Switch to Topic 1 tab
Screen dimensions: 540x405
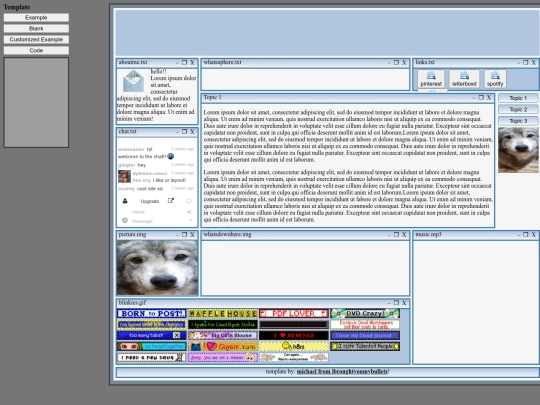(x=518, y=98)
